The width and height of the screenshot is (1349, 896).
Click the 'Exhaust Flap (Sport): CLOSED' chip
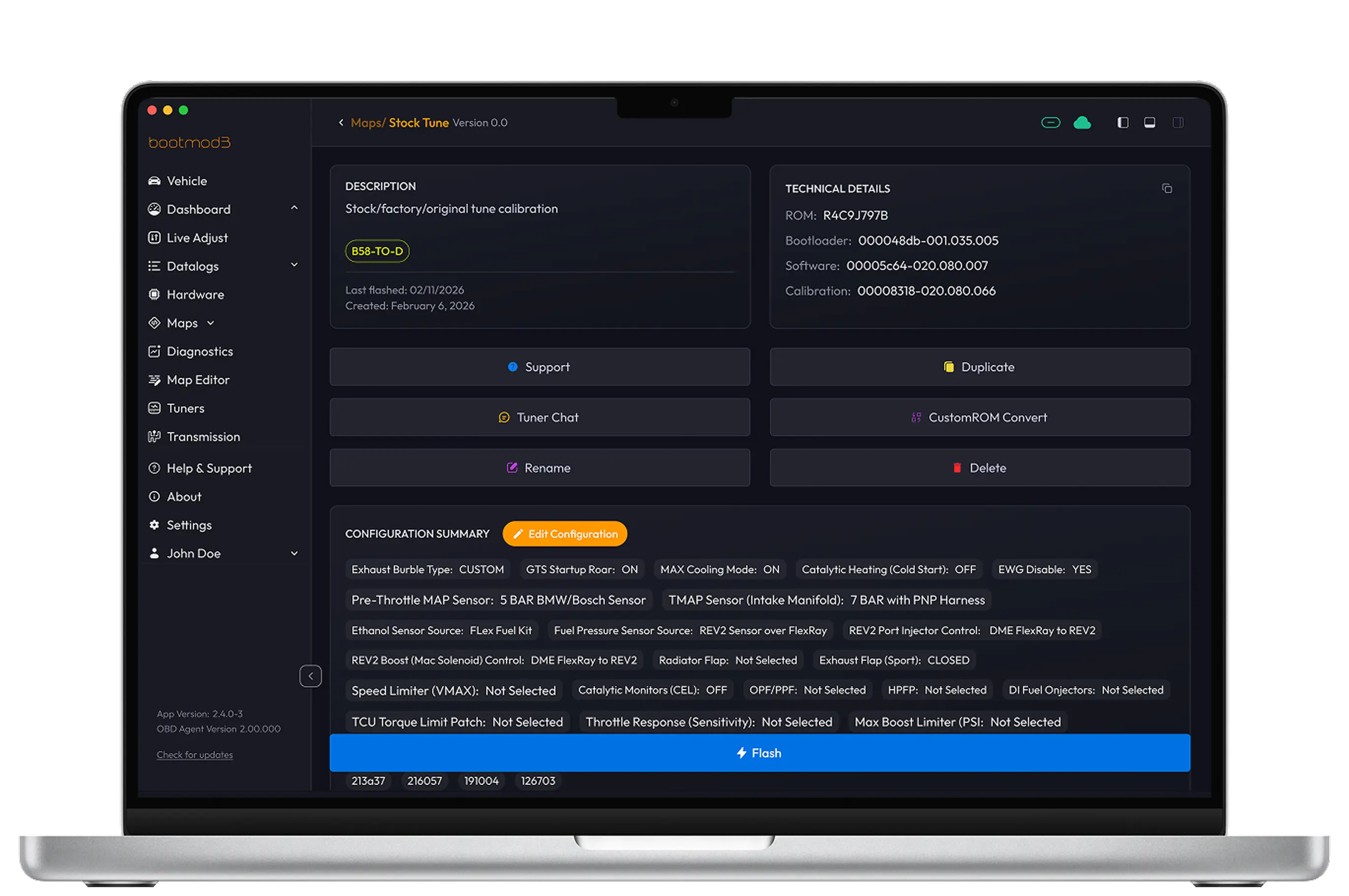pos(894,661)
